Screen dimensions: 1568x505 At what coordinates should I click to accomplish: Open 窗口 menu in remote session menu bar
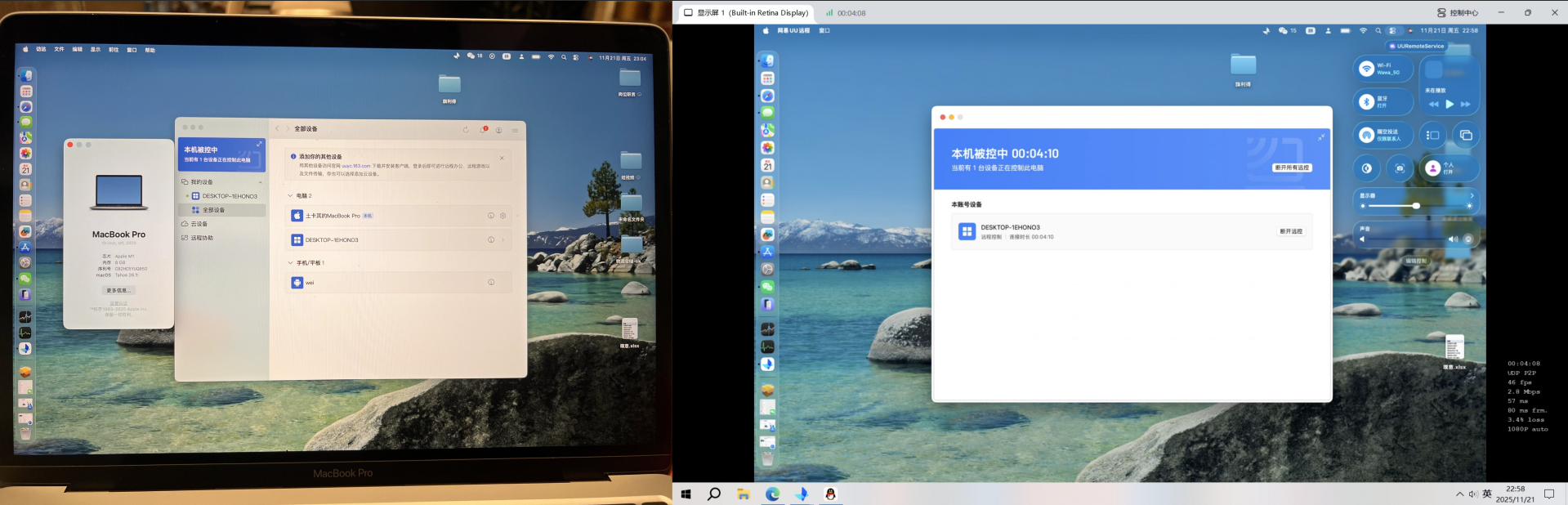click(824, 30)
